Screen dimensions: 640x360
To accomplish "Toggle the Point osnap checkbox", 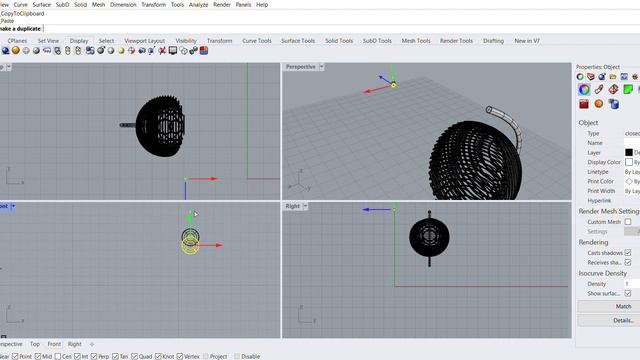I will 15,356.
